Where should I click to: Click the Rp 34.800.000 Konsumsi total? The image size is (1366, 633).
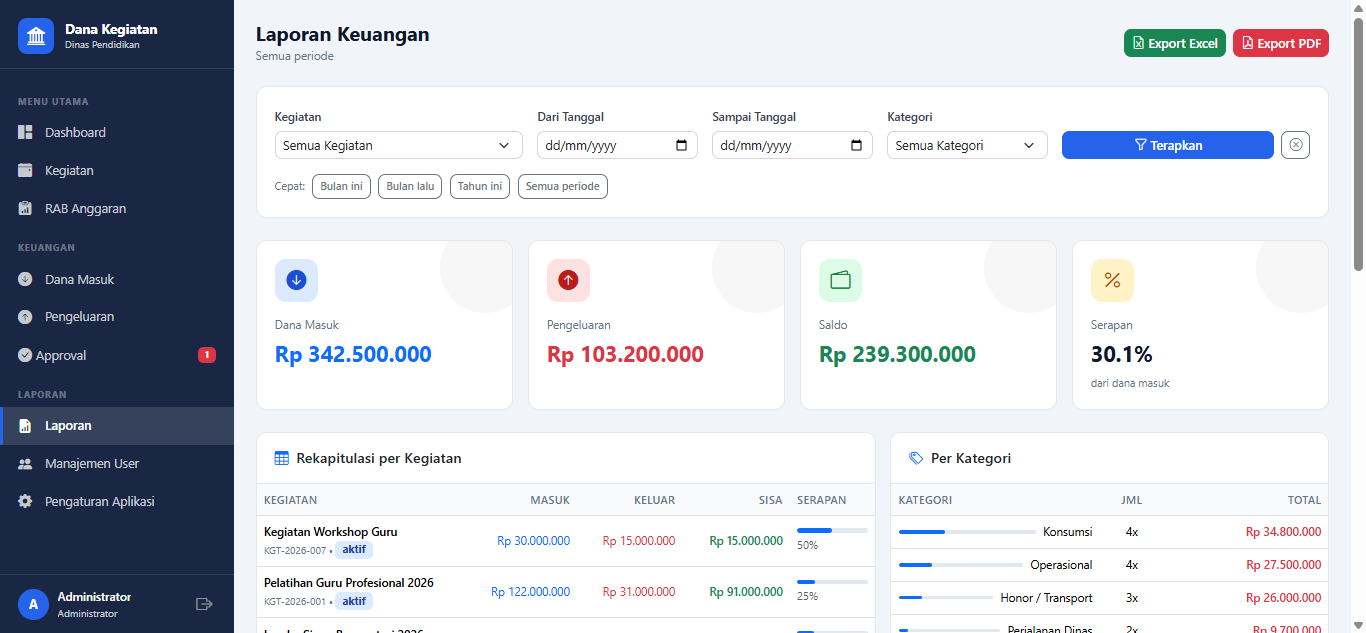(1283, 532)
